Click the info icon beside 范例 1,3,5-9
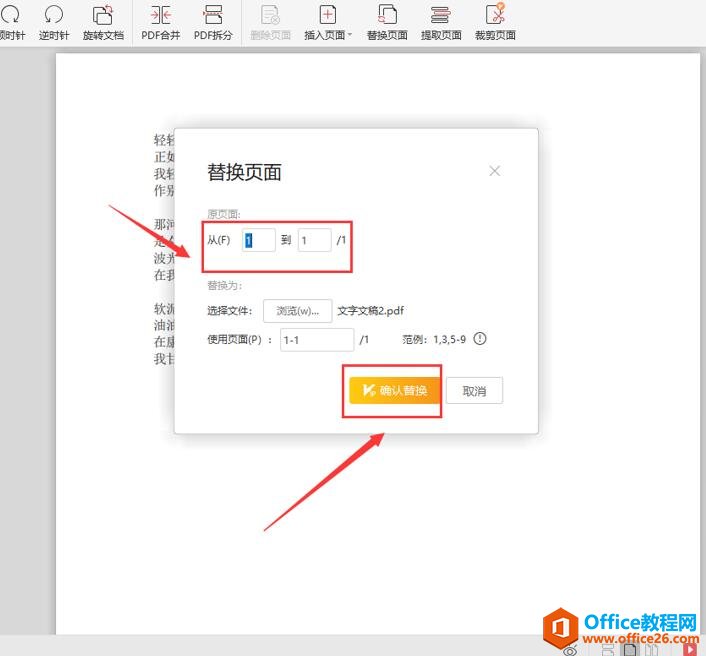 (480, 338)
